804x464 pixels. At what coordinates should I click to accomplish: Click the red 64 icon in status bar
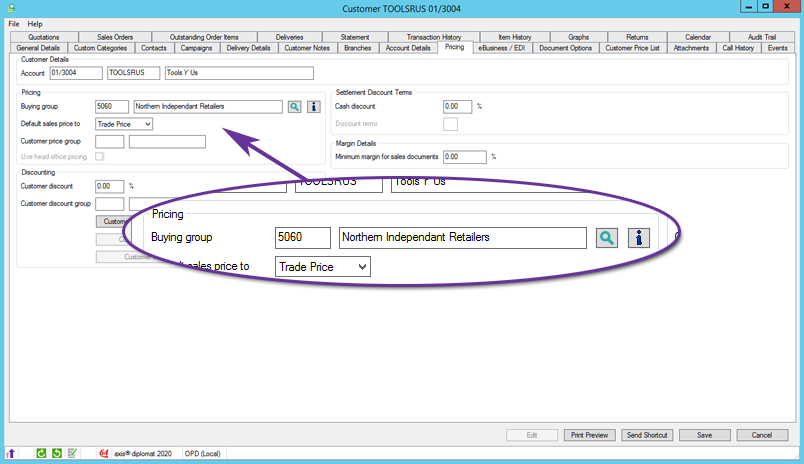(x=104, y=453)
